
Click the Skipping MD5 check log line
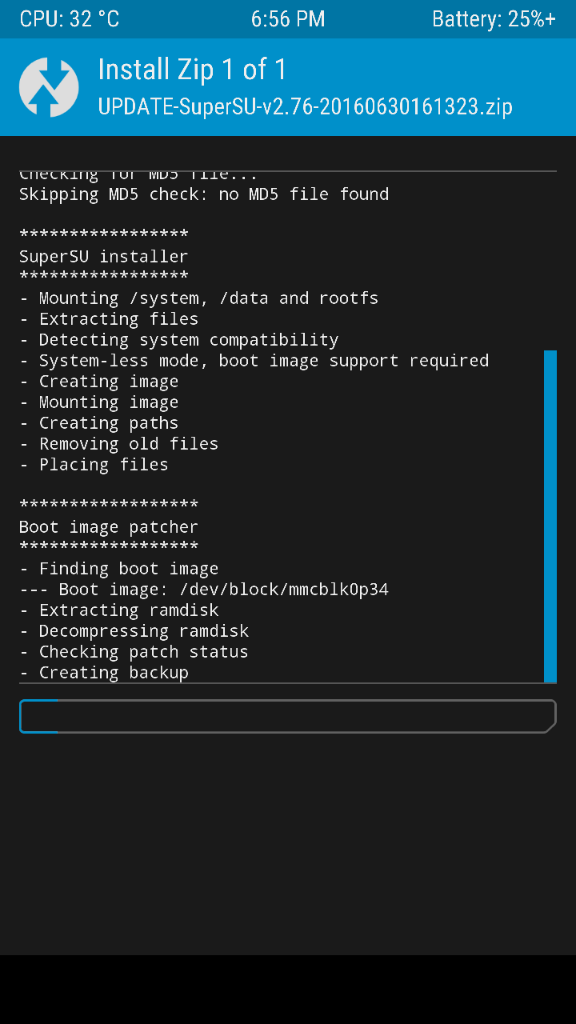204,194
